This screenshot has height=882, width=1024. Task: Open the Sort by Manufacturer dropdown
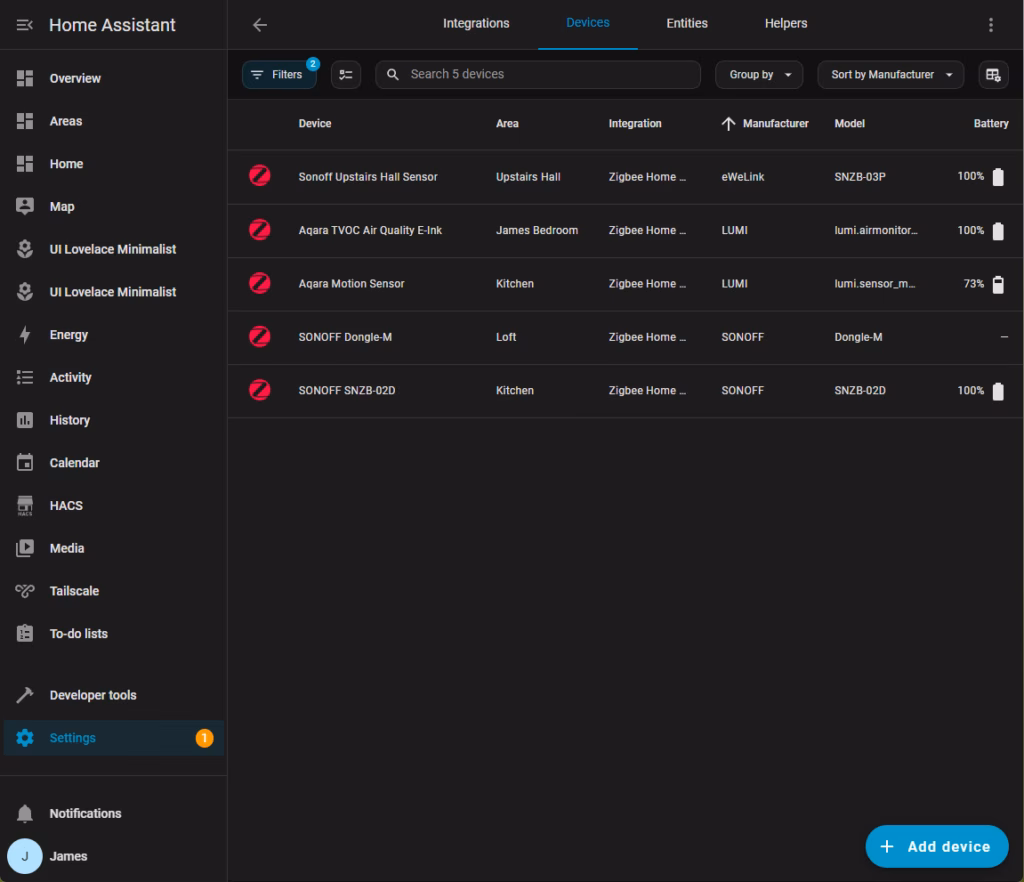click(x=890, y=75)
